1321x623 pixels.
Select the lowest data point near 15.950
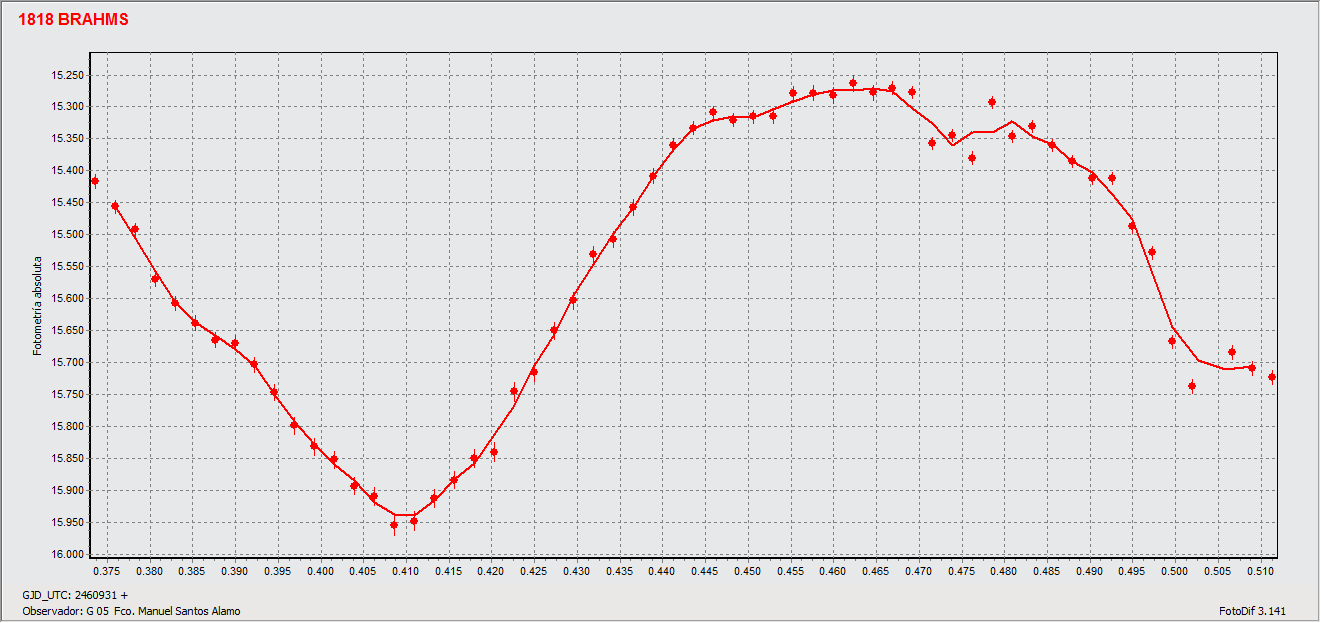pyautogui.click(x=394, y=525)
